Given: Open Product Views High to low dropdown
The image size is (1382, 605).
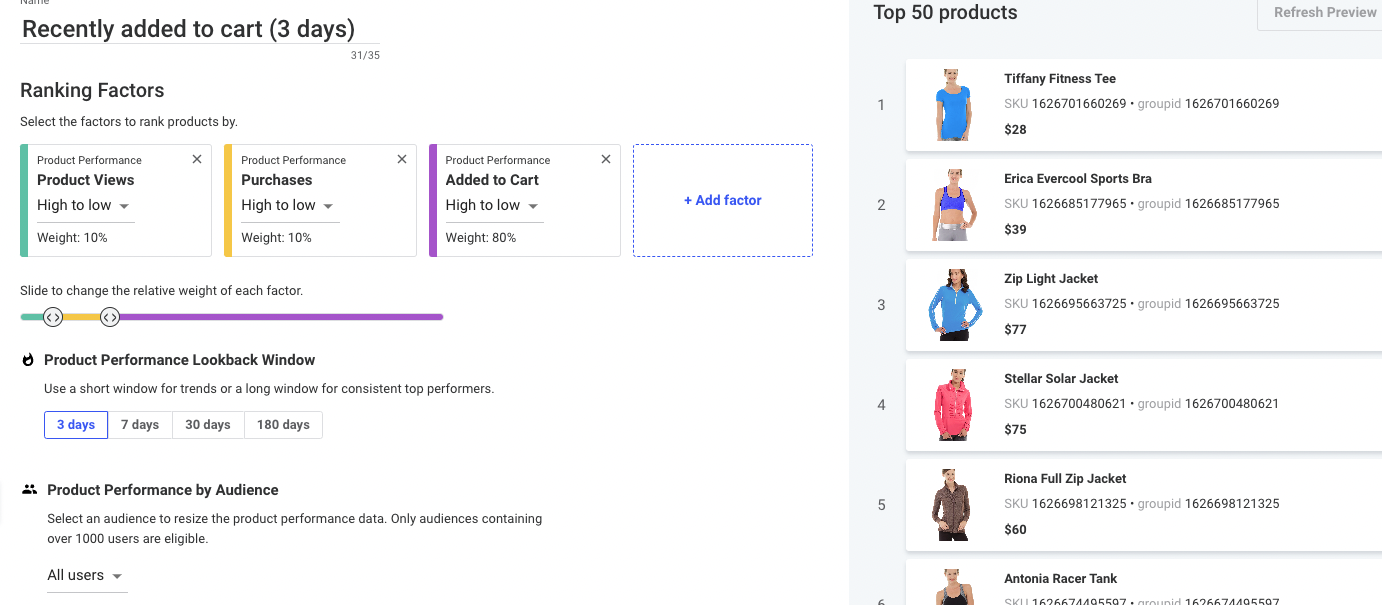Looking at the screenshot, I should [85, 206].
